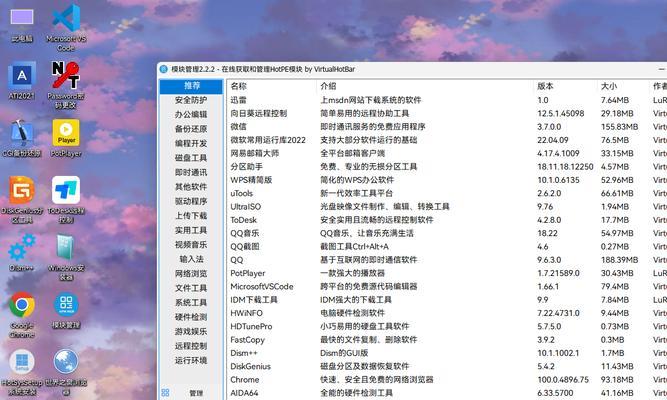Select the 分区助手 module row
The height and width of the screenshot is (400, 667).
tap(447, 167)
